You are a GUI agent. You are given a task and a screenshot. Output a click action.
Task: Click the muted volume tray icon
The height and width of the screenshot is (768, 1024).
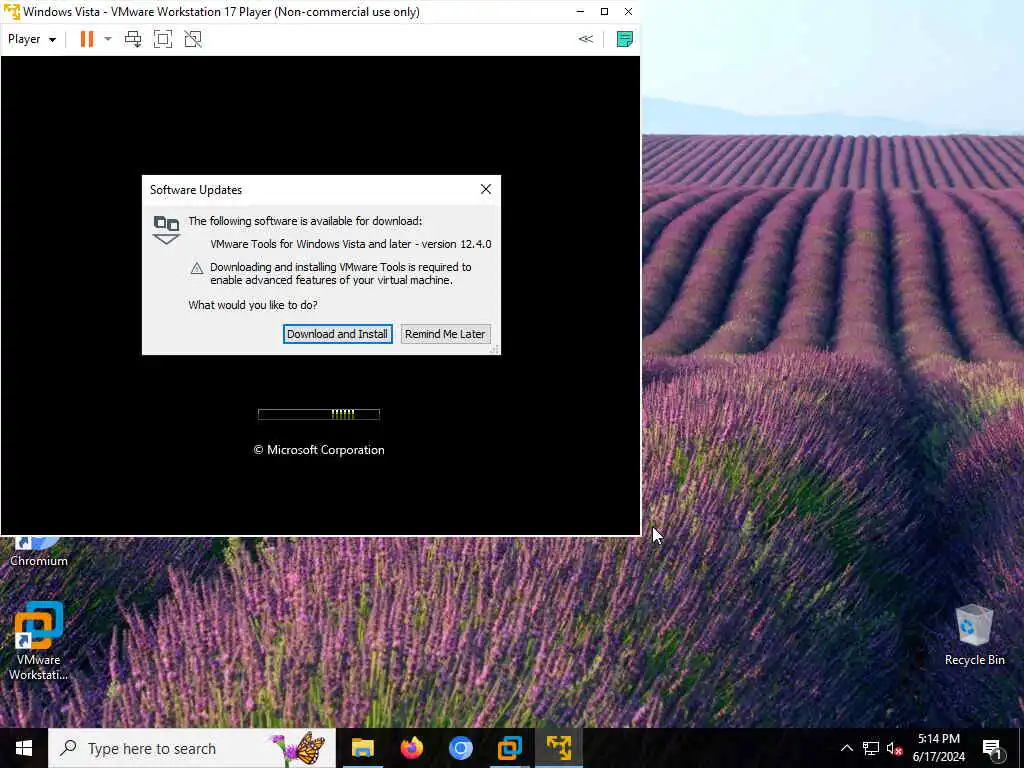point(894,748)
